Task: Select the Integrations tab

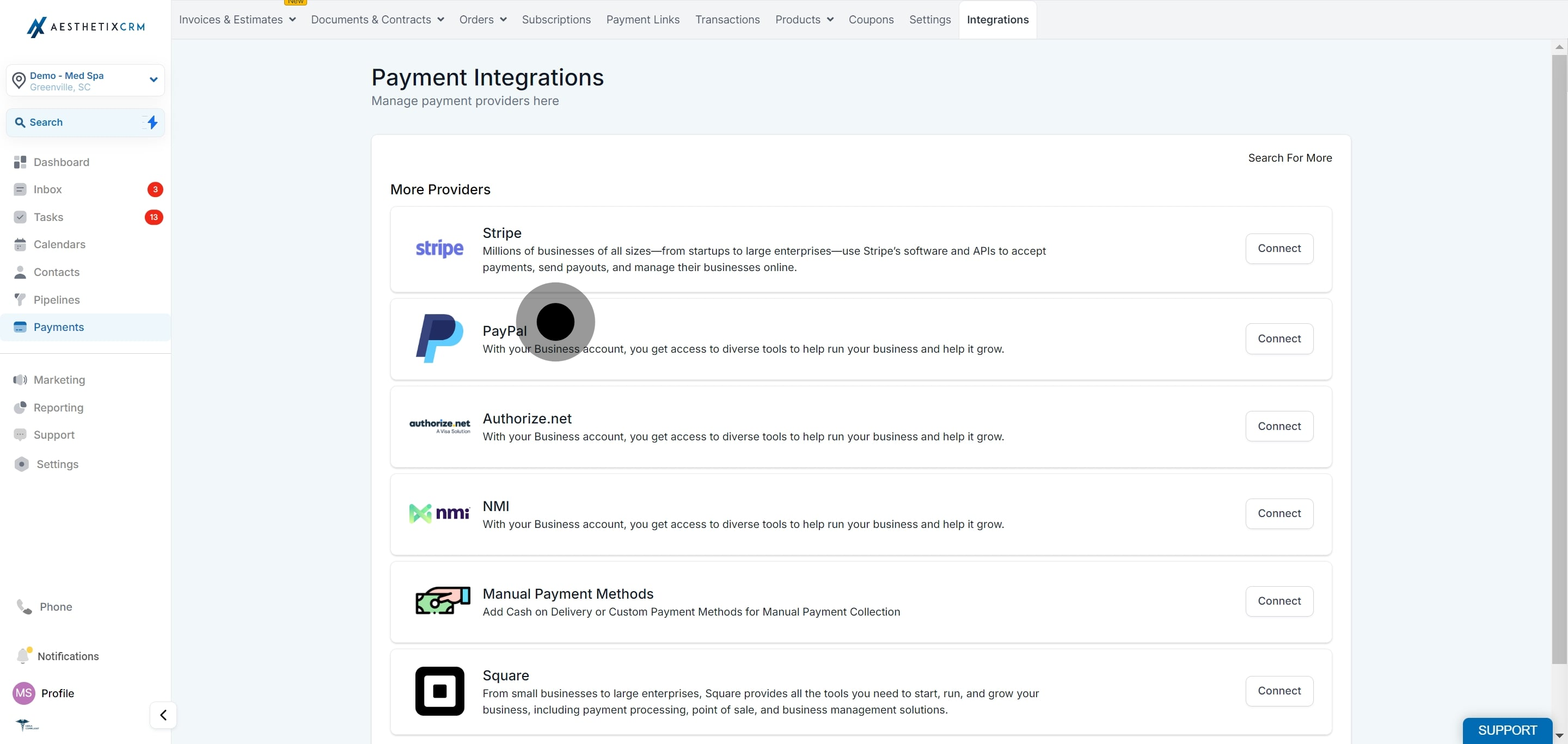Action: (997, 20)
